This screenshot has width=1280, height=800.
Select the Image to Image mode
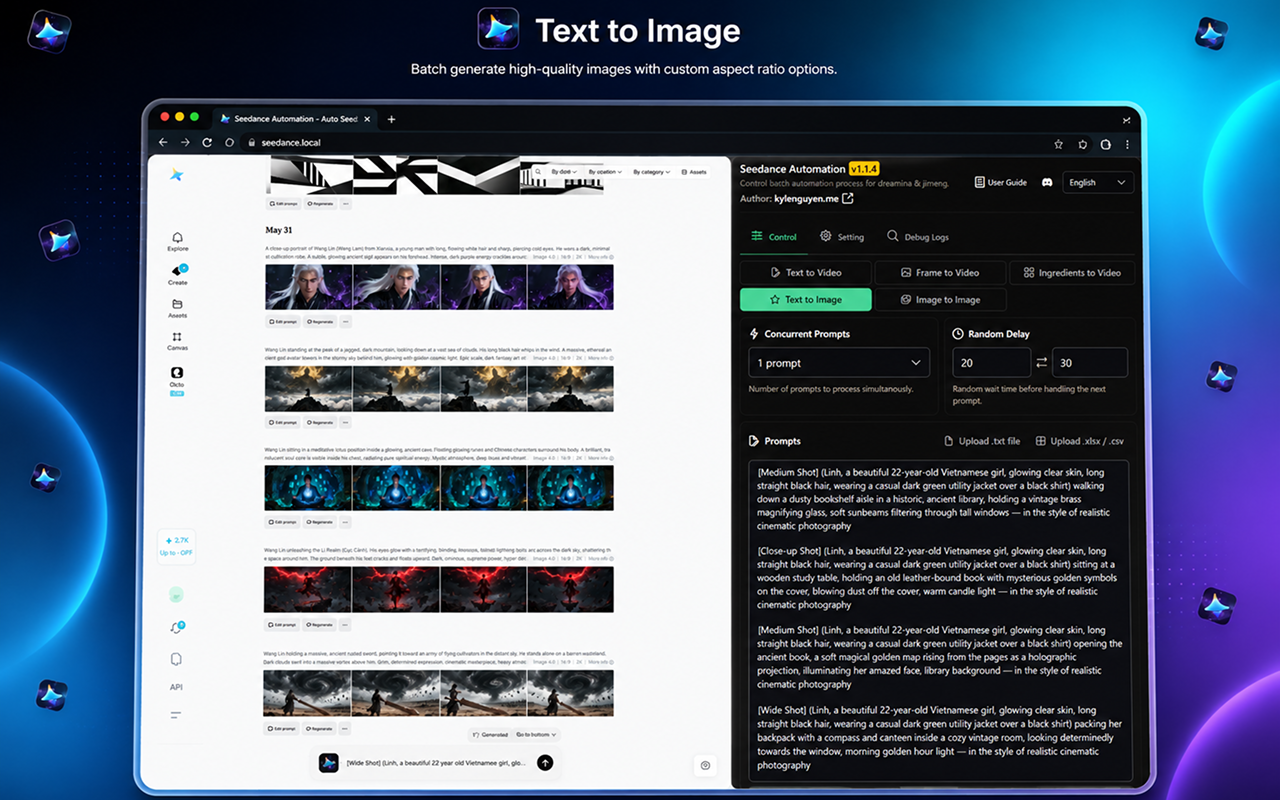[x=940, y=300]
